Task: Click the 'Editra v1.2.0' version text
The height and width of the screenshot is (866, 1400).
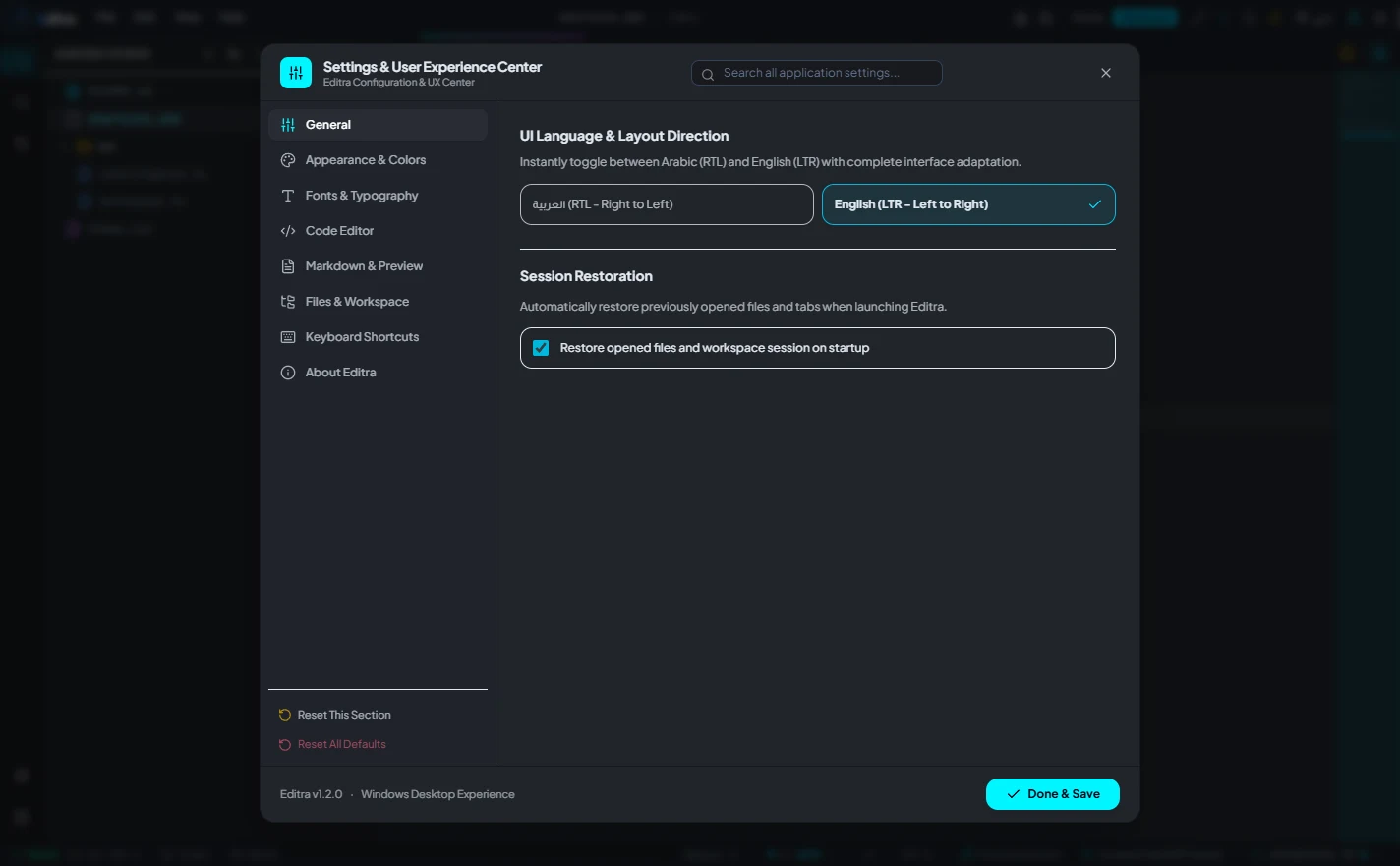Action: (x=312, y=794)
